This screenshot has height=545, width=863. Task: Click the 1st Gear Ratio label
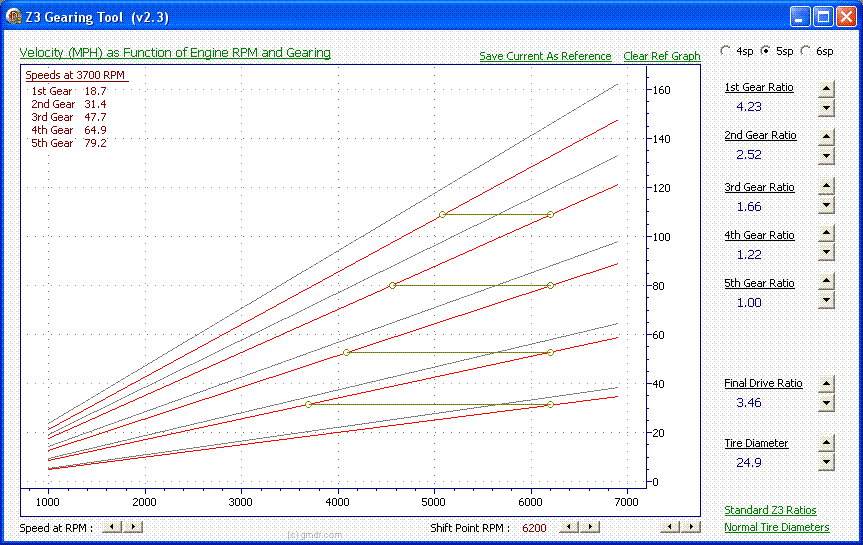[x=758, y=87]
